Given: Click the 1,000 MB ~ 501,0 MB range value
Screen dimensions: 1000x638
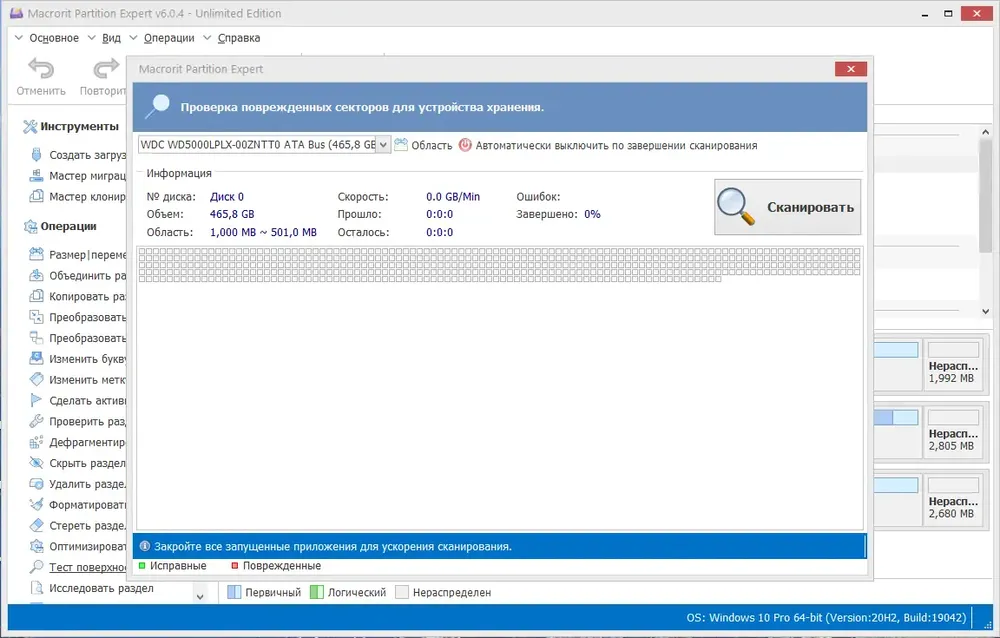Looking at the screenshot, I should [263, 232].
